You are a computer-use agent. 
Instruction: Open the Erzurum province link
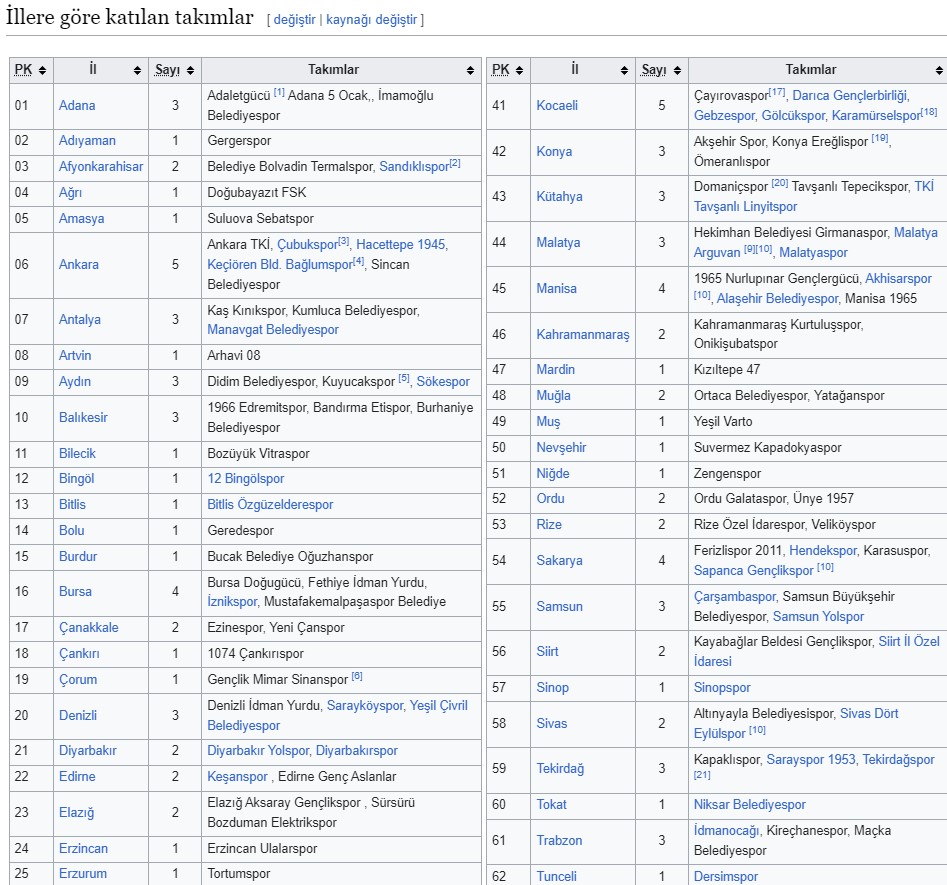83,874
